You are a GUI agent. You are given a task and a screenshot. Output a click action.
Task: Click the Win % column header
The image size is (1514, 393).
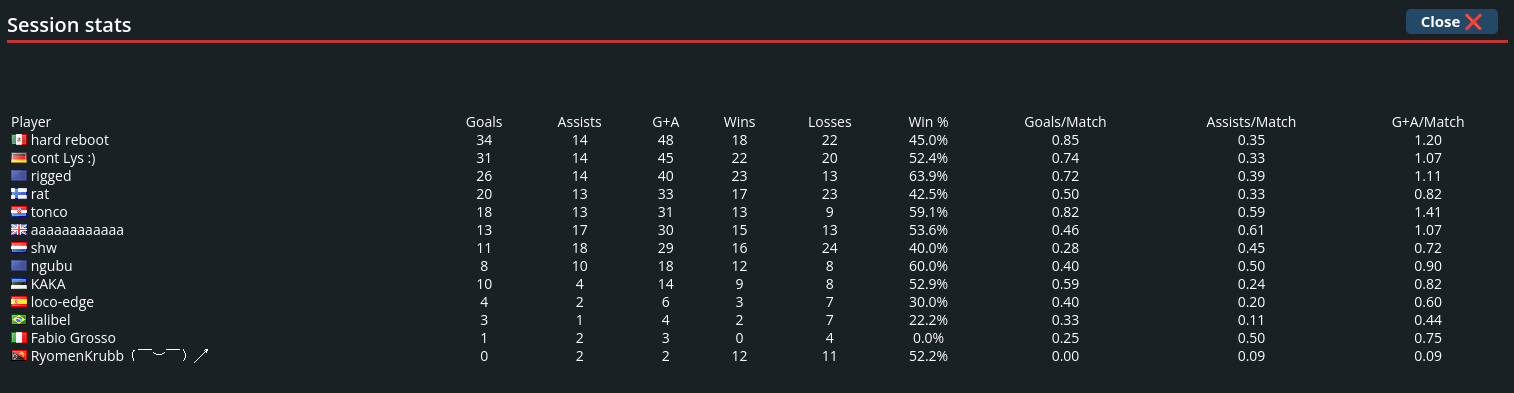point(928,122)
